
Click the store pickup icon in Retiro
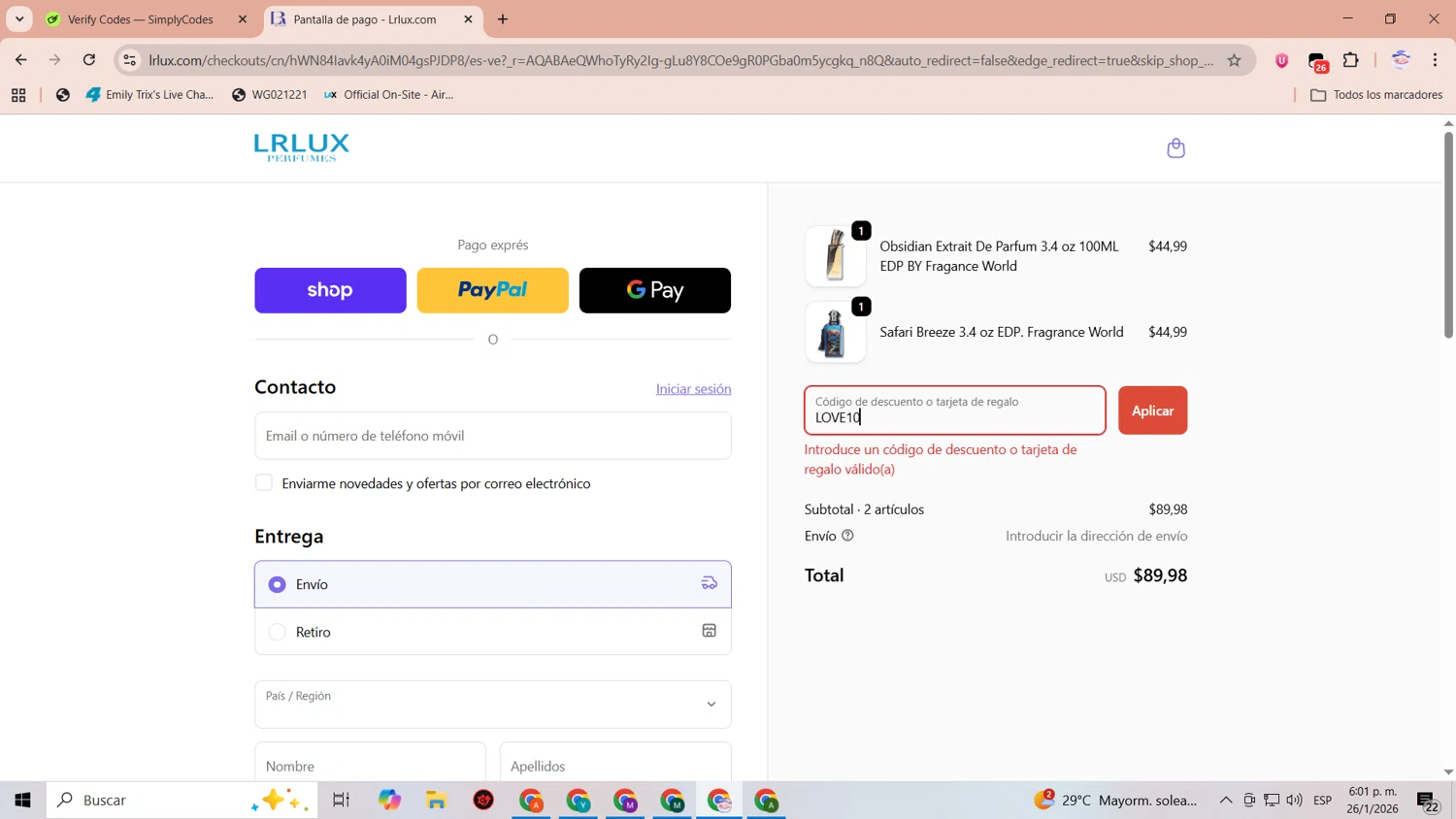(x=710, y=631)
